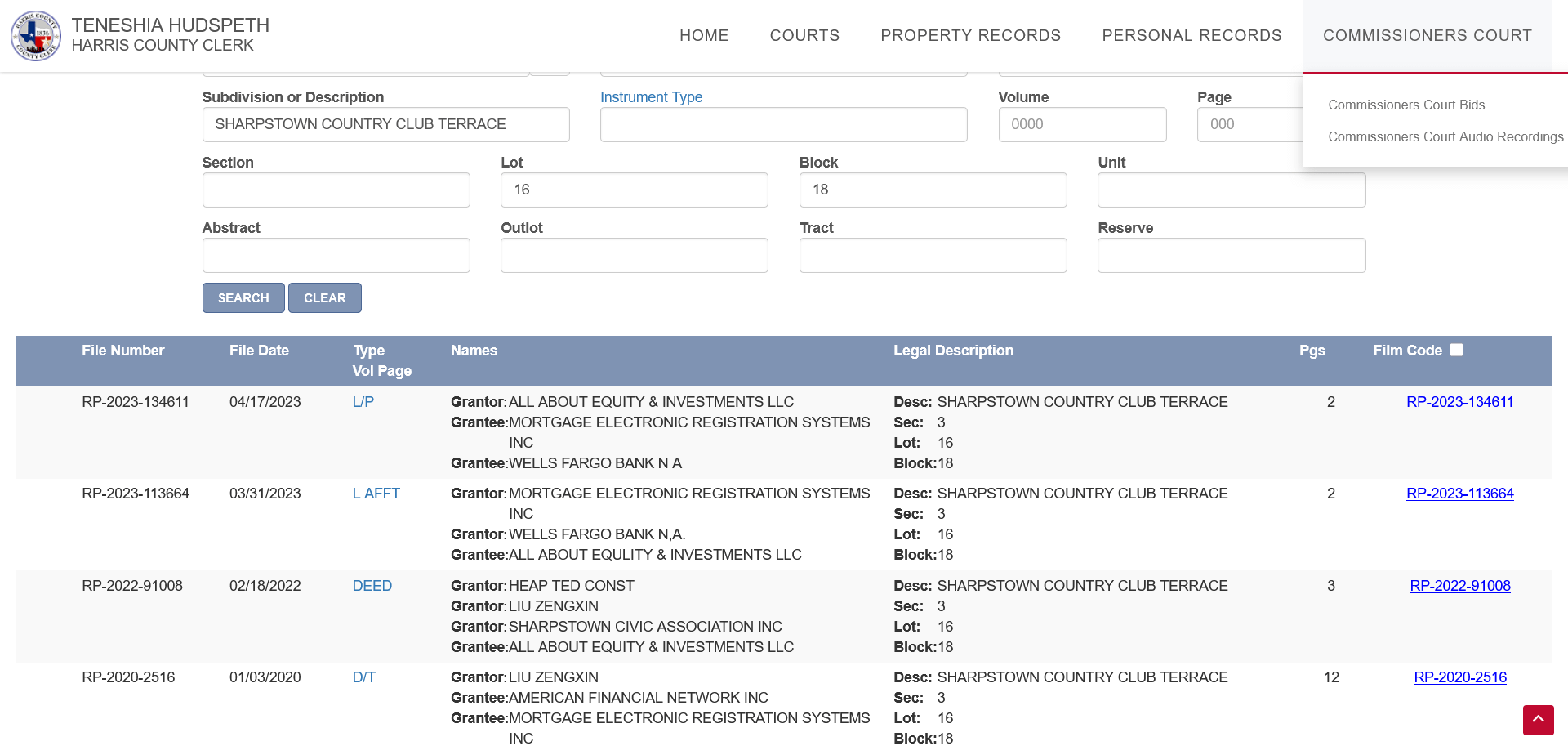Focus the Outlot input field
This screenshot has width=1568, height=746.
(634, 255)
